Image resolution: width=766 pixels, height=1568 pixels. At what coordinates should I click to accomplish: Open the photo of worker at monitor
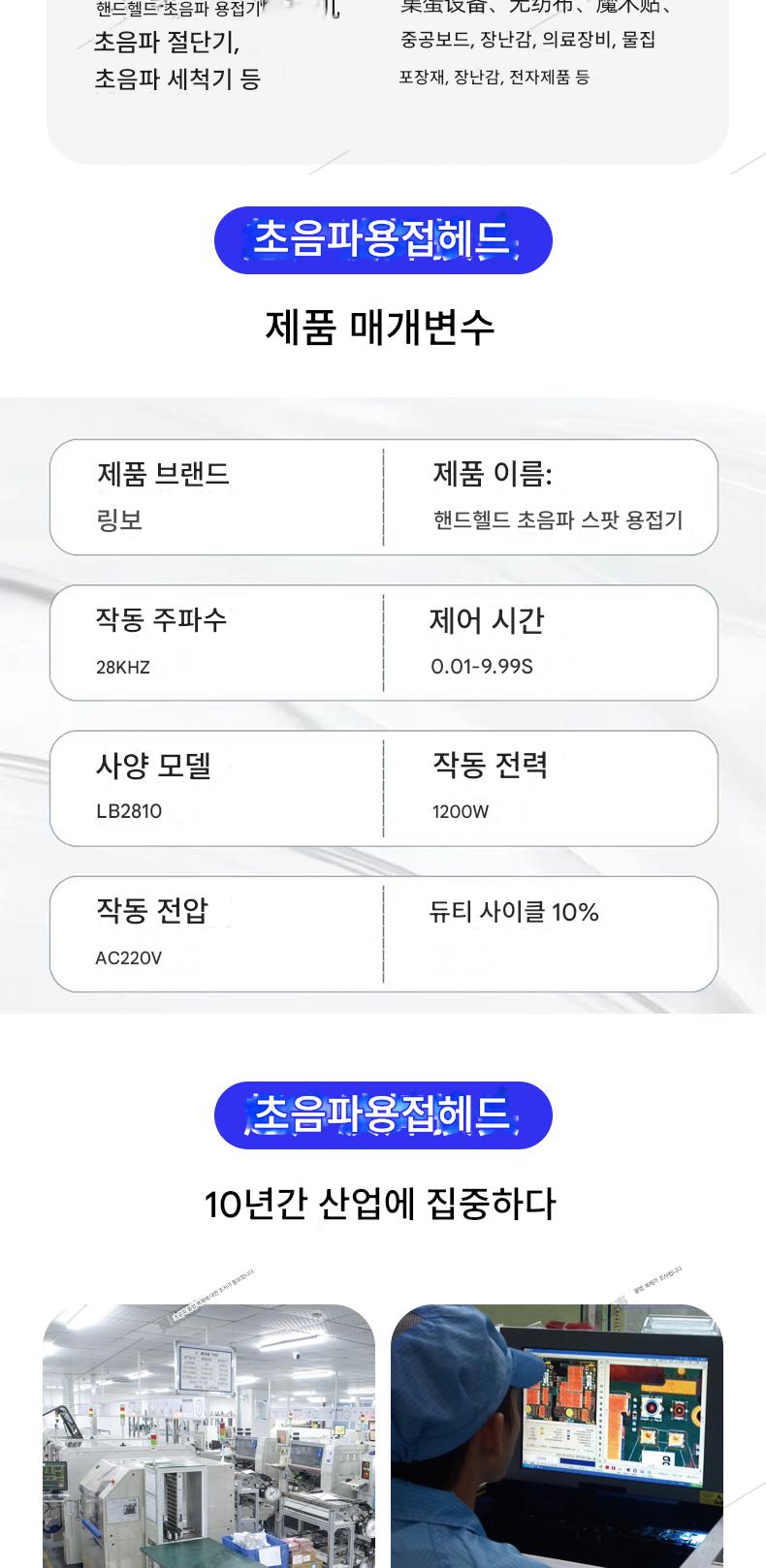(557, 1434)
